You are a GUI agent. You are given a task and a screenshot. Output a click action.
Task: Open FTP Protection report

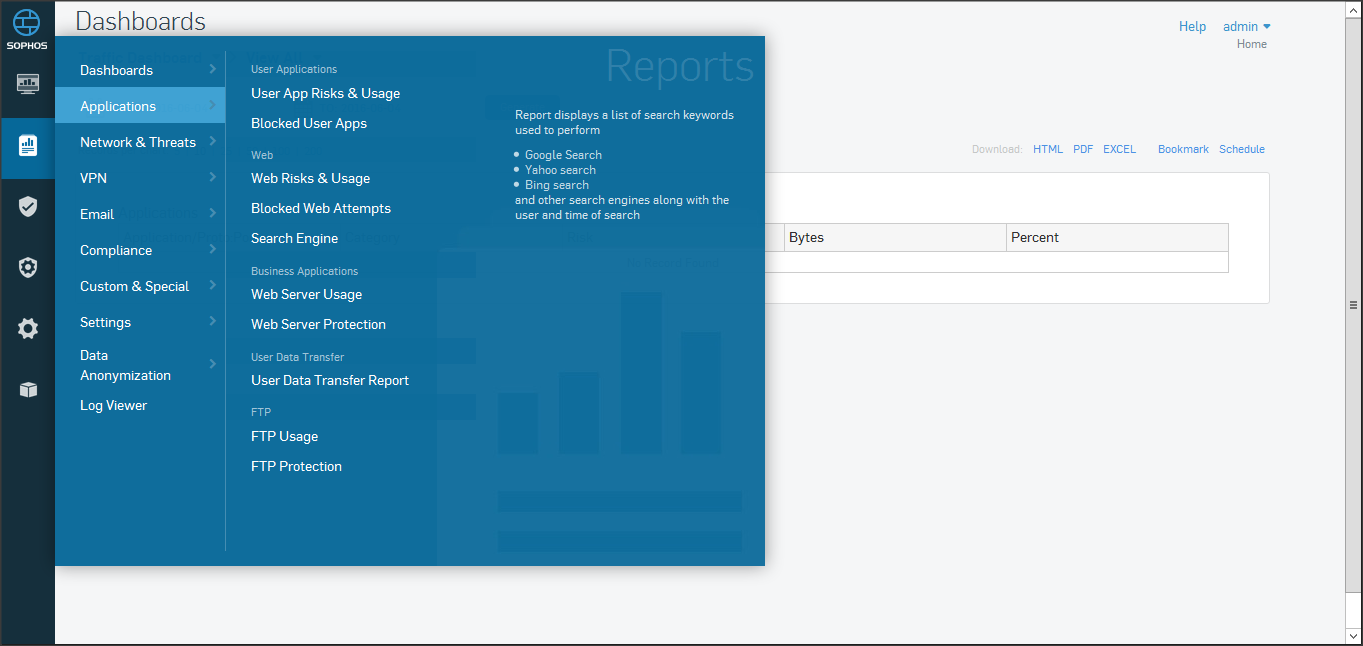296,466
